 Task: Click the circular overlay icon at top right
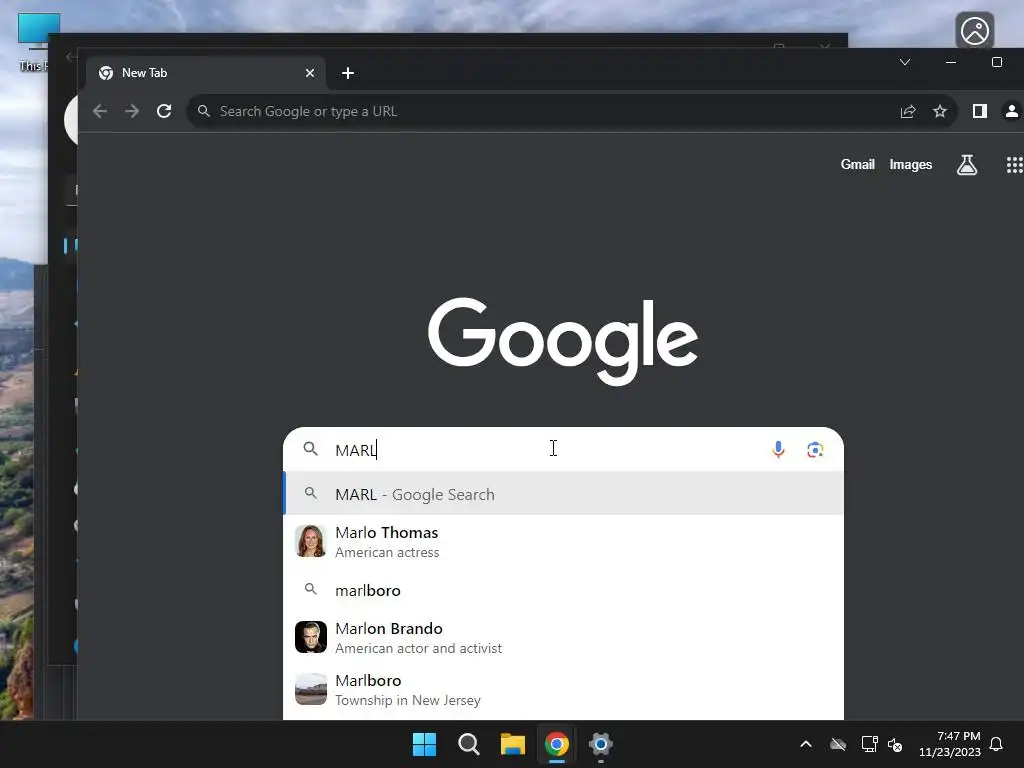pyautogui.click(x=975, y=31)
